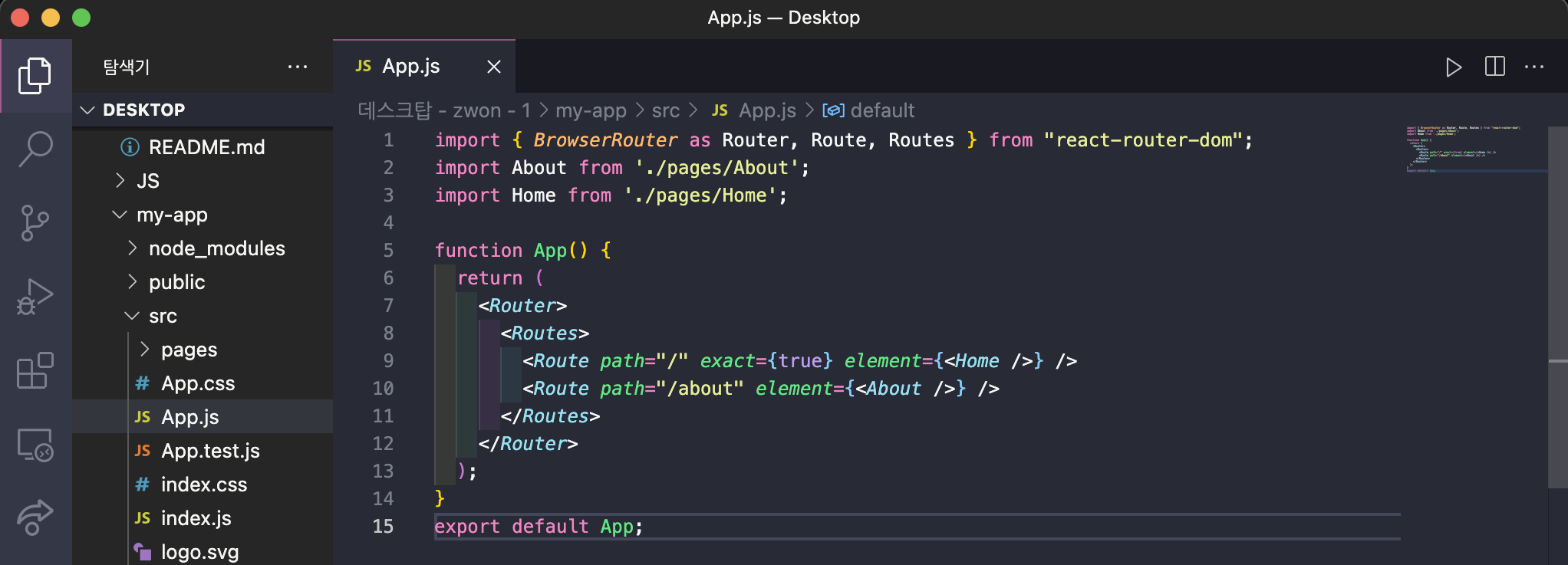The width and height of the screenshot is (1568, 565).
Task: Collapse the DESKTOP root folder section
Action: [87, 110]
